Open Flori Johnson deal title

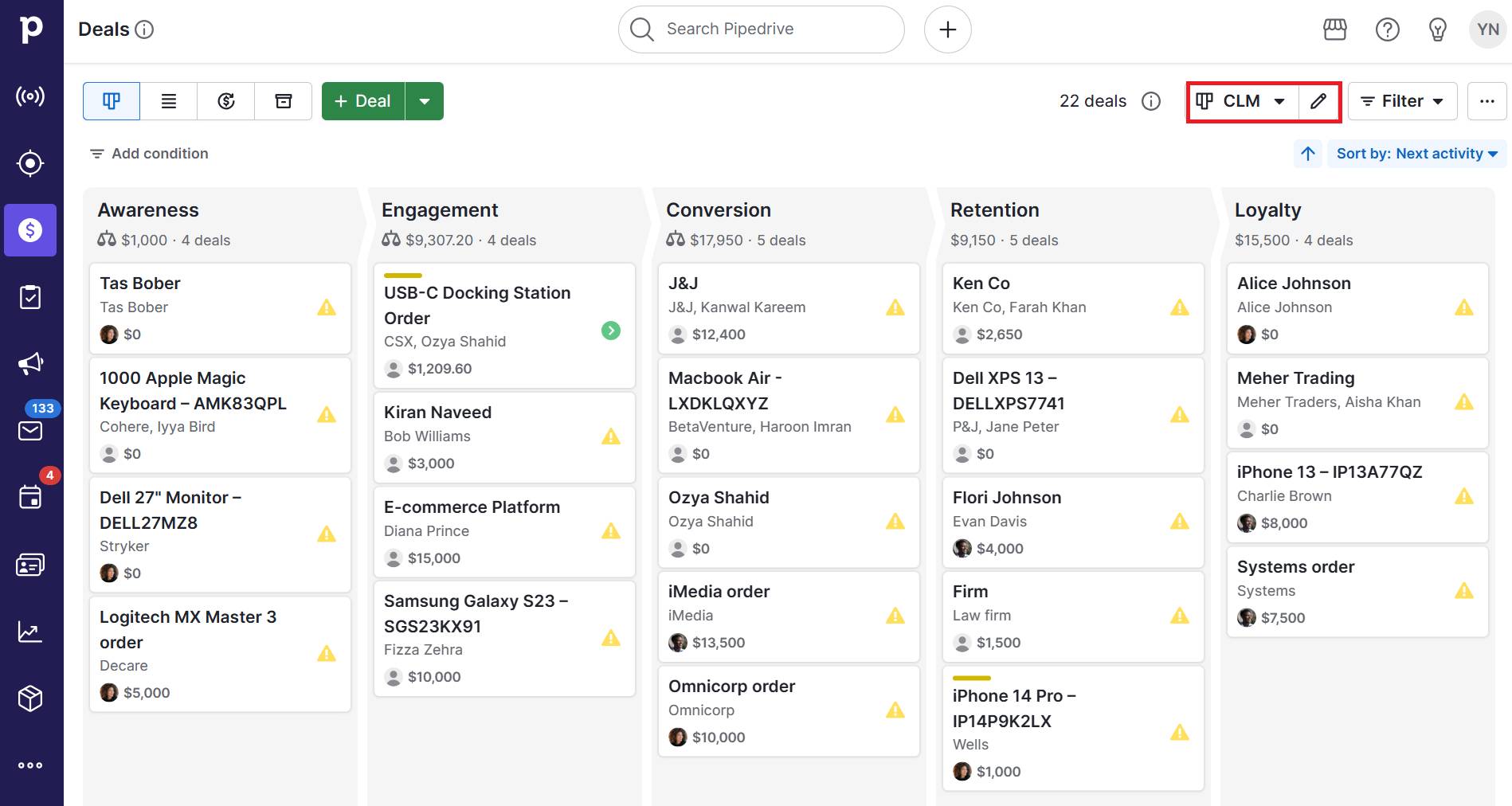click(x=1007, y=498)
